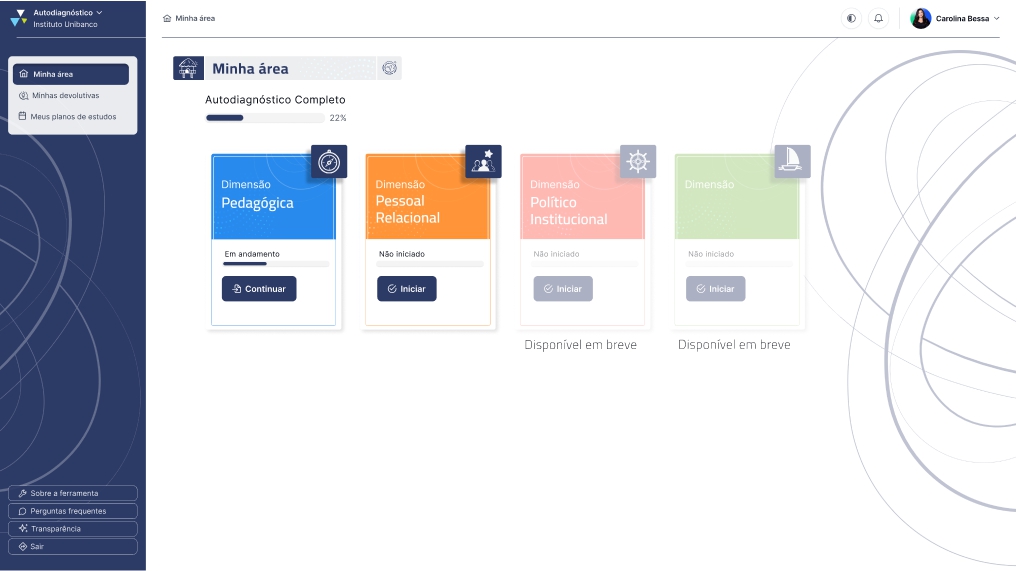Image resolution: width=1017 pixels, height=571 pixels.
Task: Click Disponível em breve under the green card
Action: (x=734, y=345)
